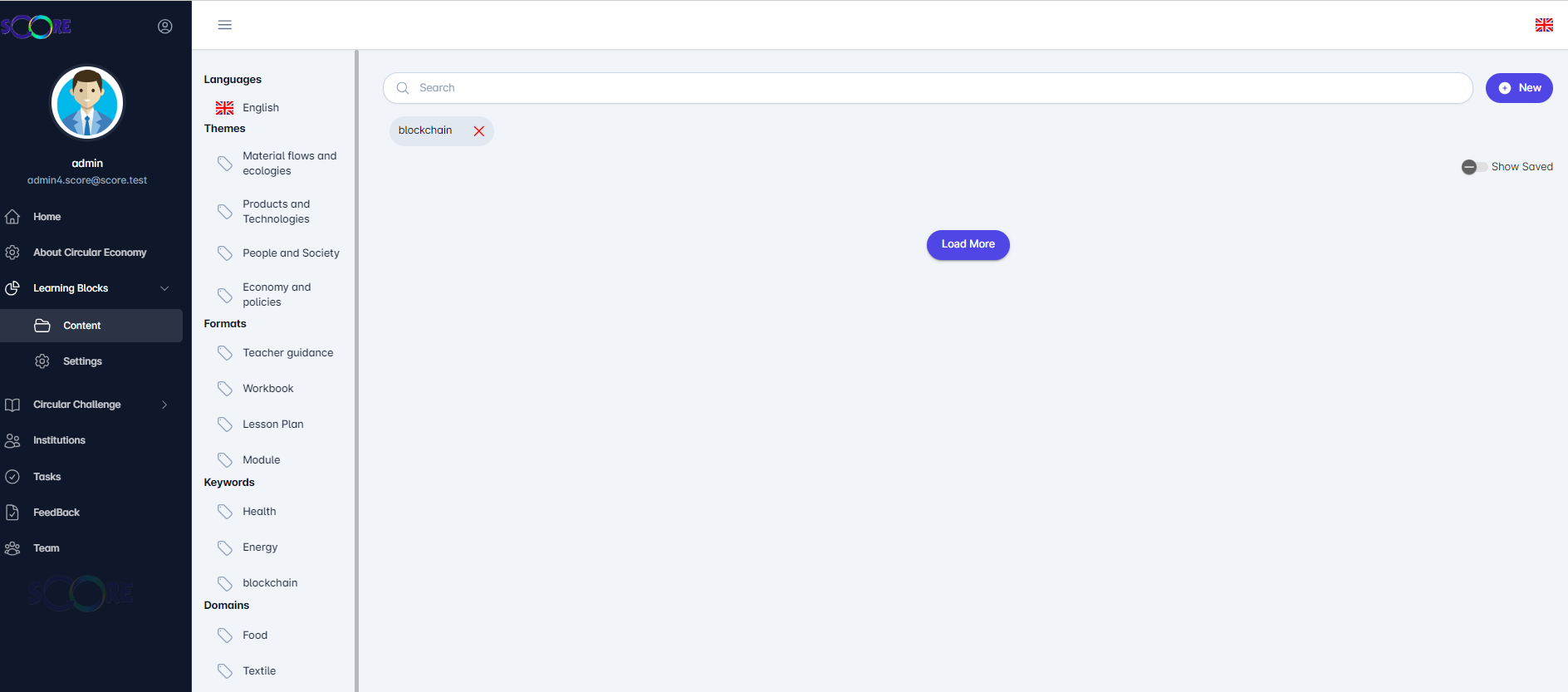The width and height of the screenshot is (1568, 692).
Task: Click the Load More button
Action: pyautogui.click(x=968, y=244)
